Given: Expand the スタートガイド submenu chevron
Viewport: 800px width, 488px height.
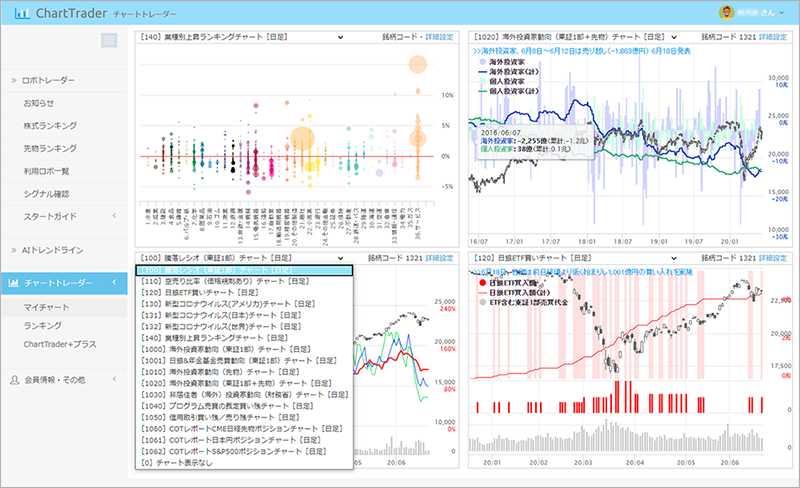Looking at the screenshot, I should coord(114,216).
